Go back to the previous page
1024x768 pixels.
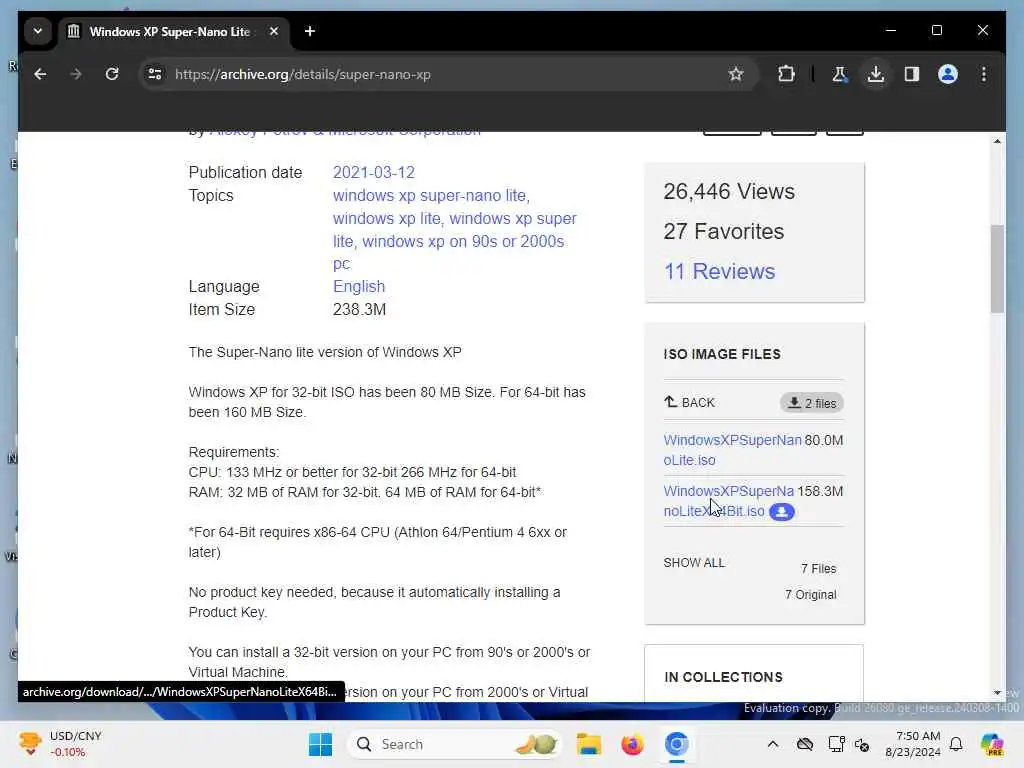(x=40, y=74)
